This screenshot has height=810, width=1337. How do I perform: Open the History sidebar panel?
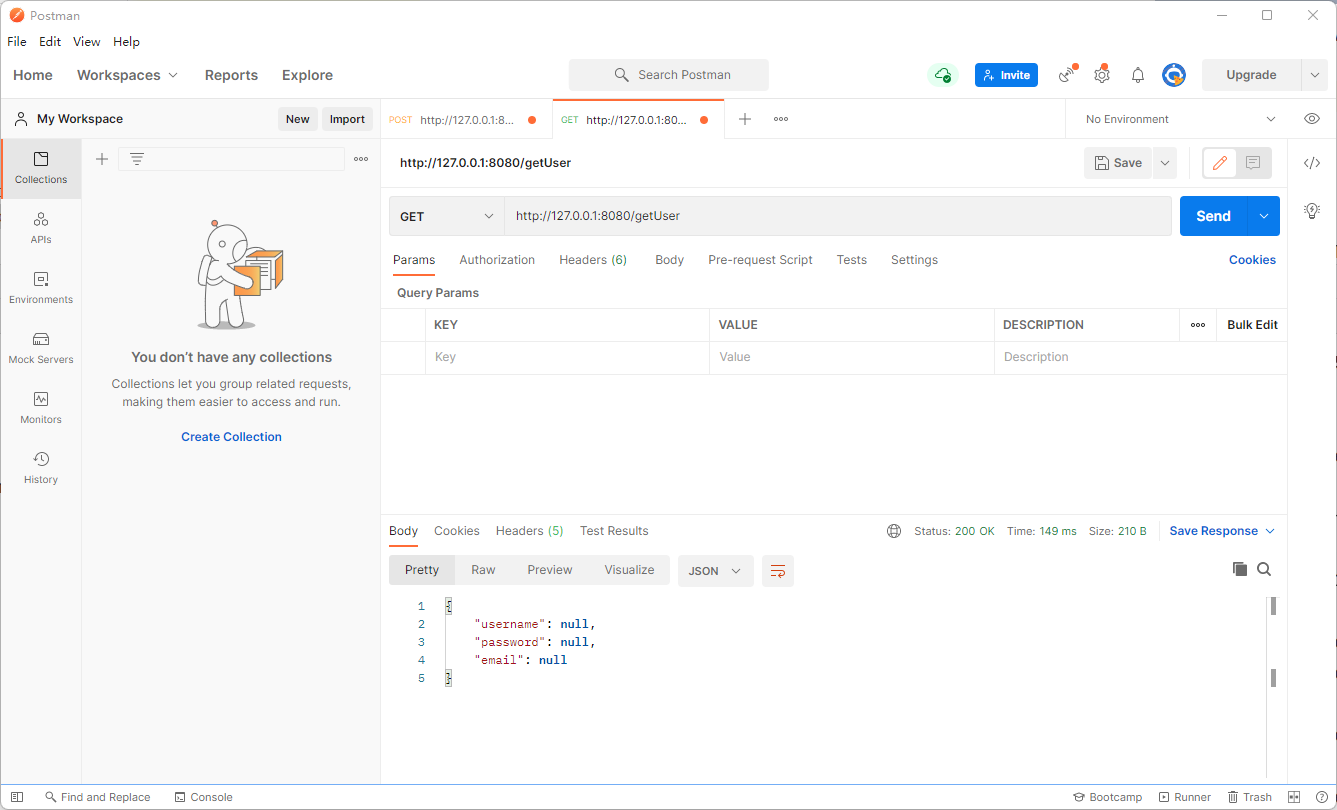click(x=41, y=468)
